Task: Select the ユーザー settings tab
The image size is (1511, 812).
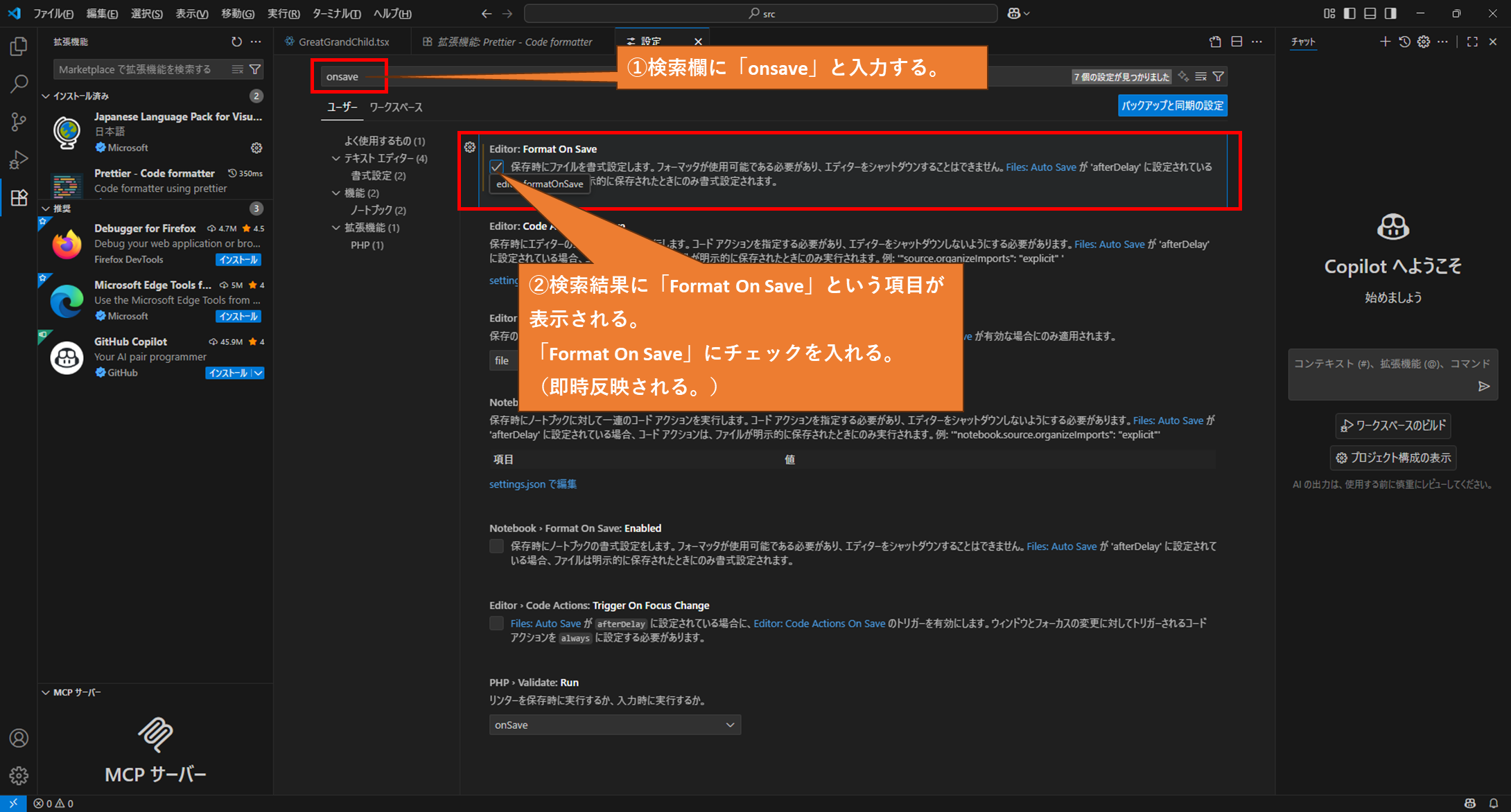Action: point(342,107)
